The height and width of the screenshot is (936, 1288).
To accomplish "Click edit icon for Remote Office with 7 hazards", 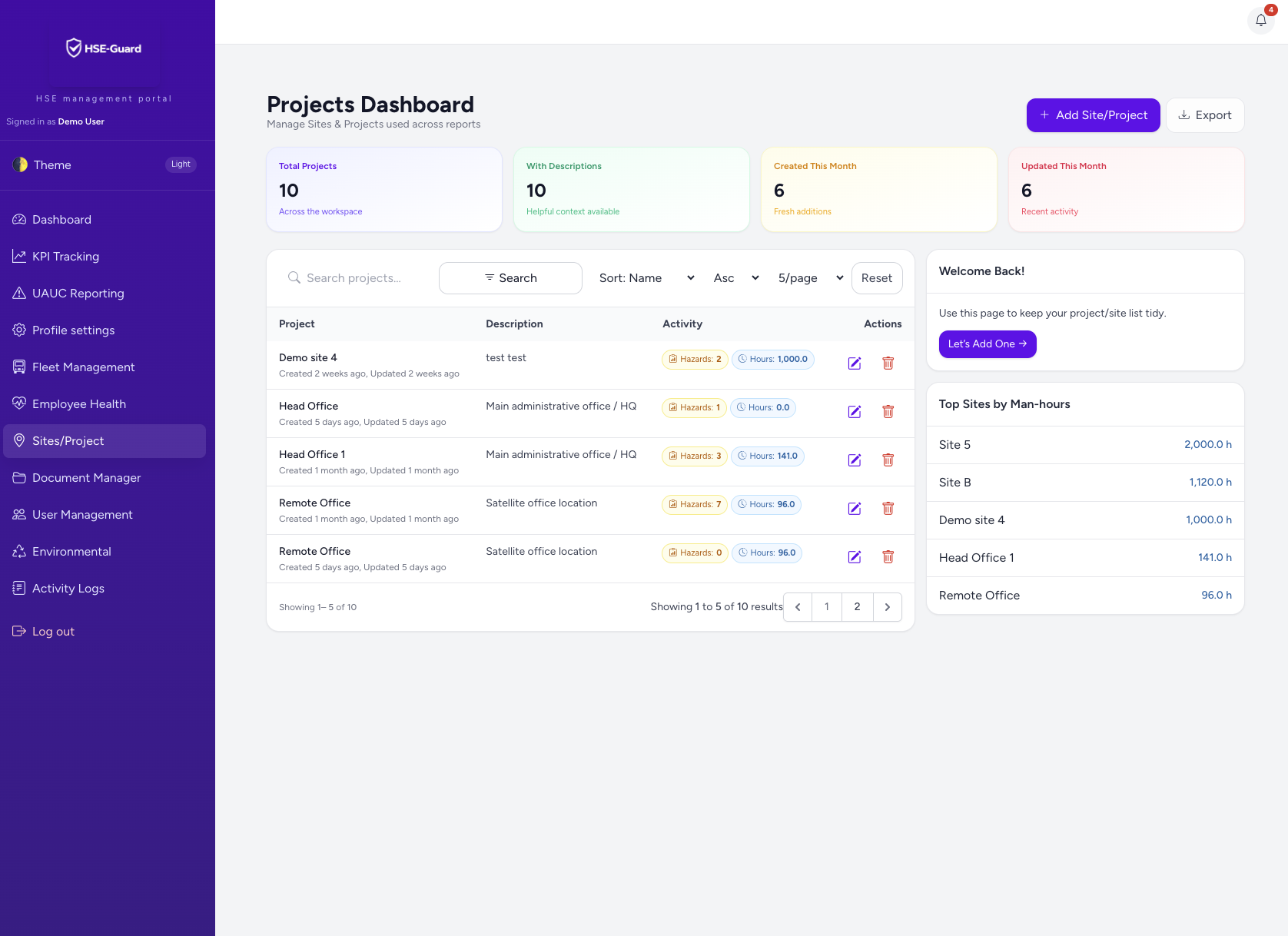I will click(x=854, y=509).
